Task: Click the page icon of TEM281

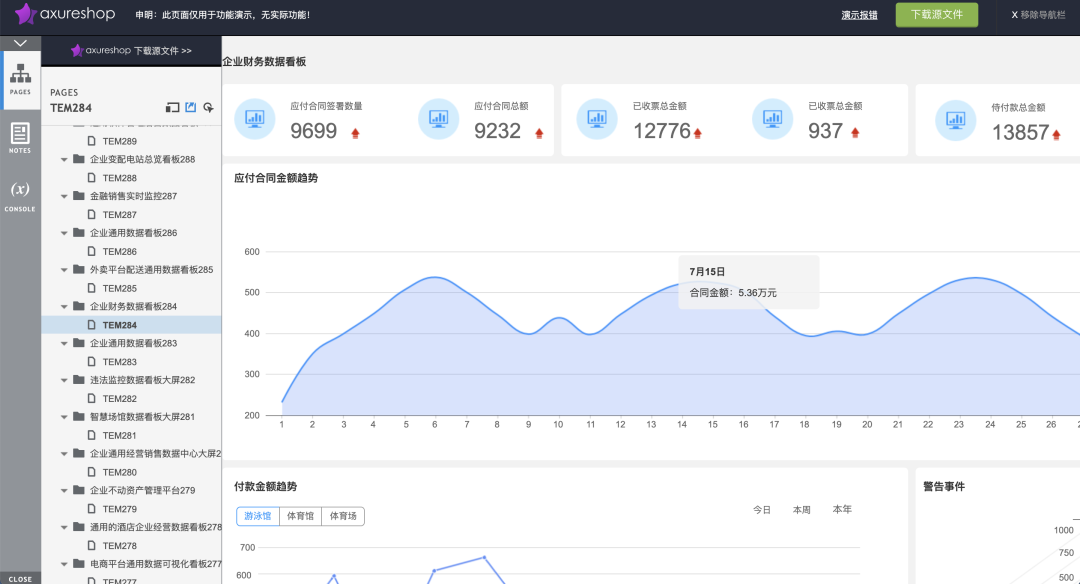Action: (x=92, y=435)
